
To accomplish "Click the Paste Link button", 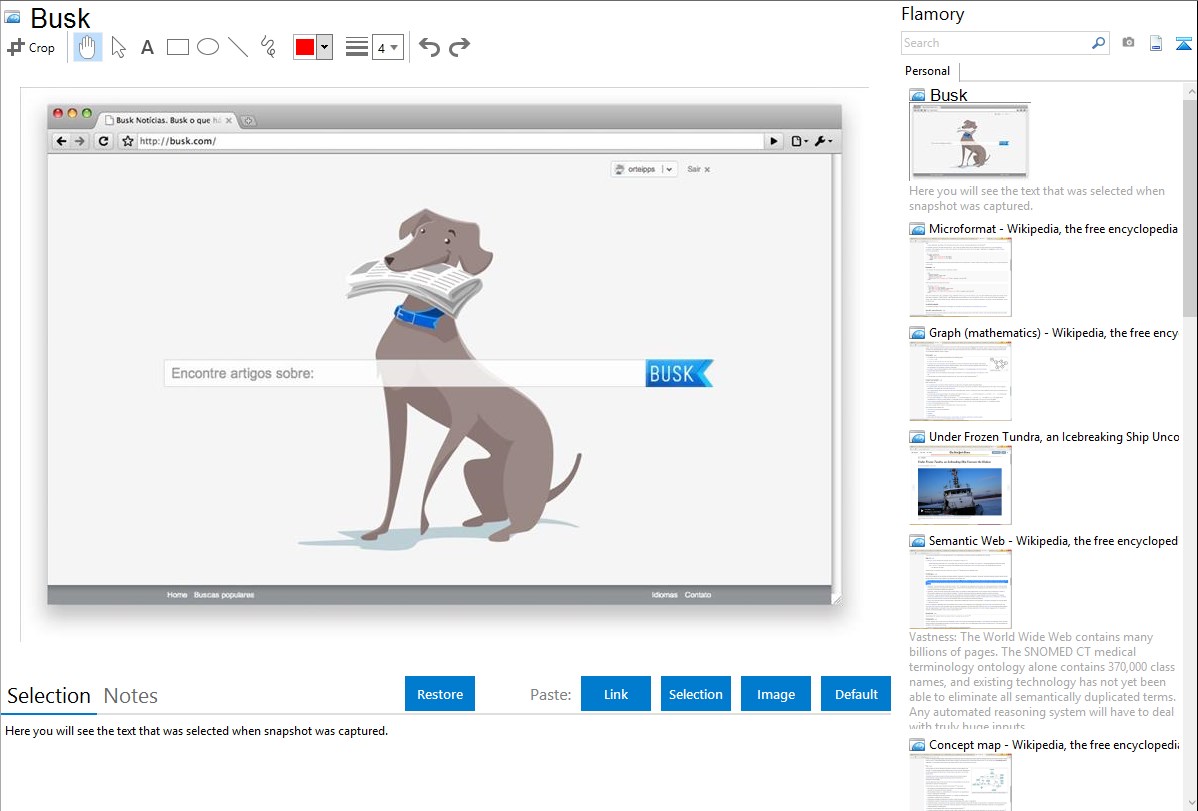I will tap(616, 694).
